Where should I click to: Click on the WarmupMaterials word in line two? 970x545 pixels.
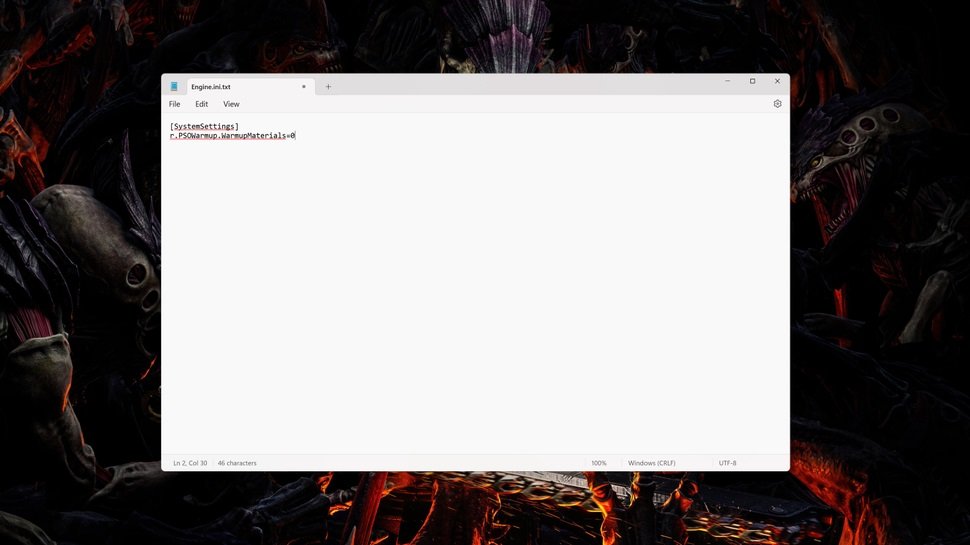pos(254,135)
